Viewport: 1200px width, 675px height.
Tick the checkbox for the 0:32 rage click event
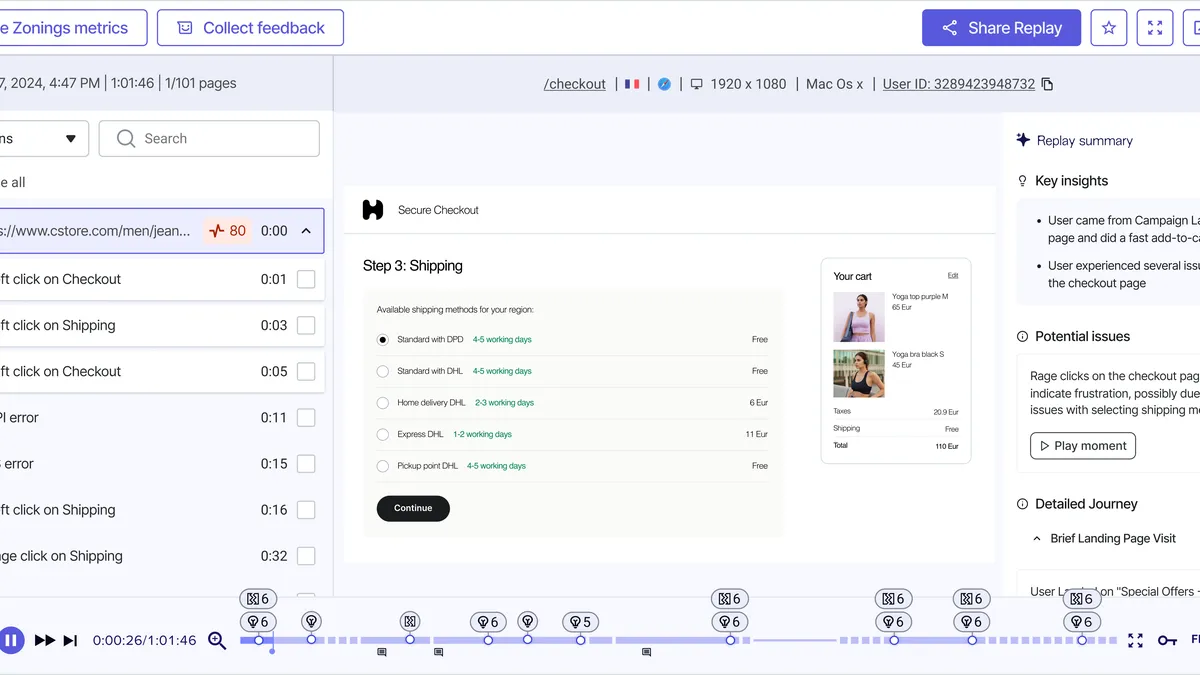306,556
